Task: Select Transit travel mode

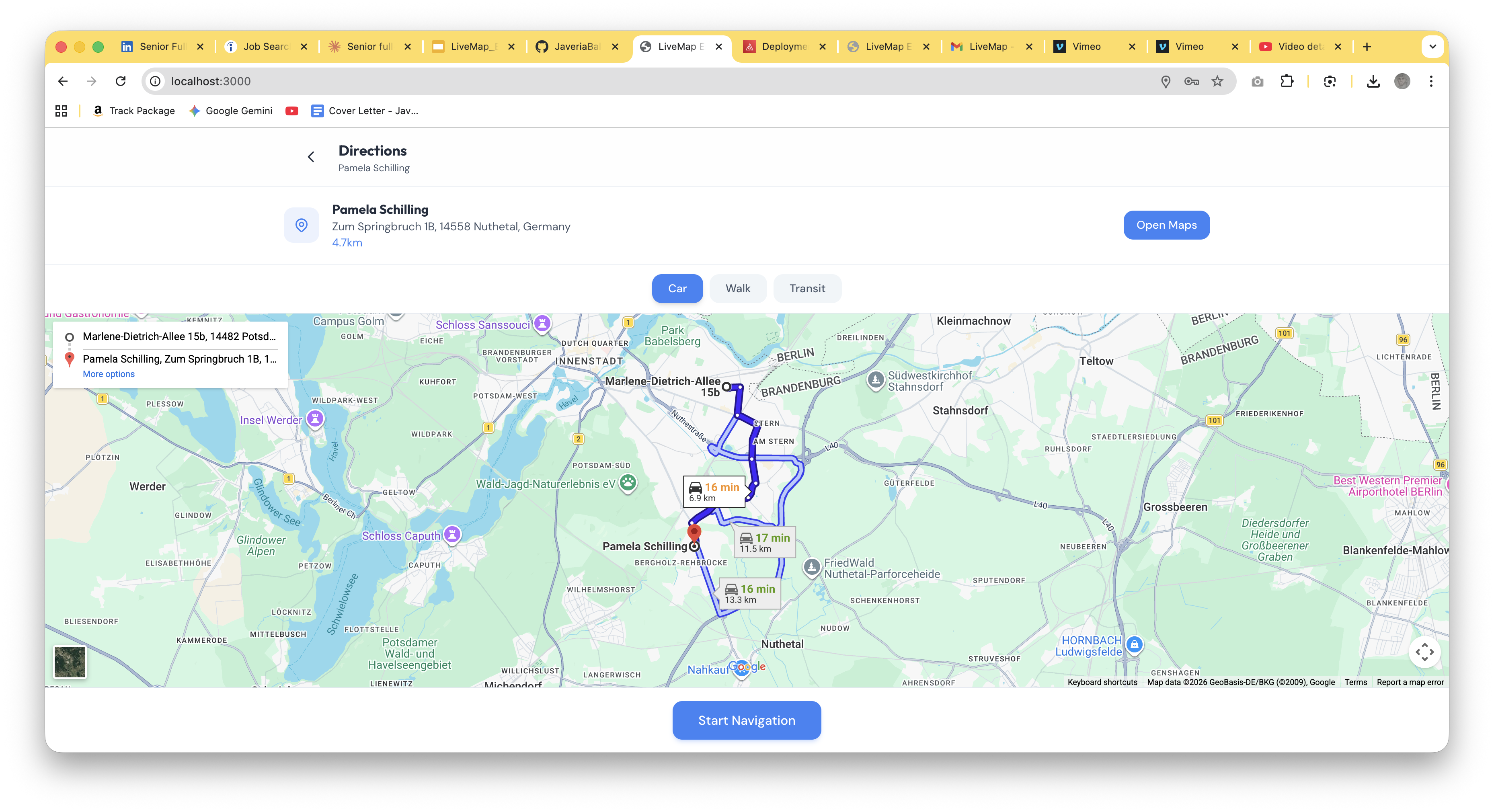Action: [x=807, y=288]
